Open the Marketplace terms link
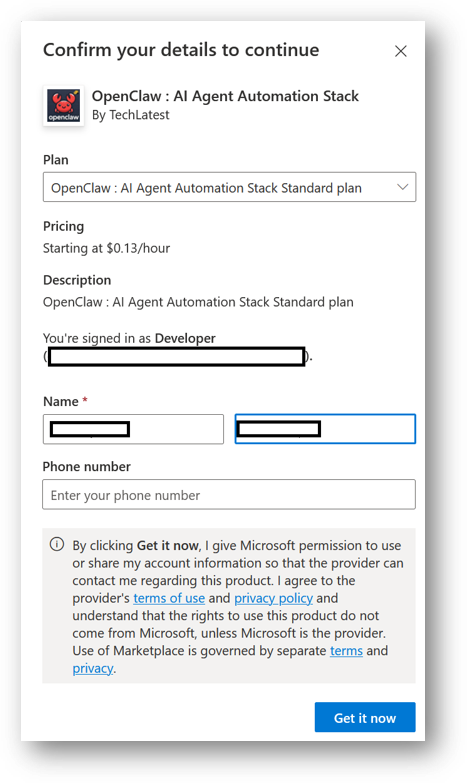Image resolution: width=467 pixels, height=783 pixels. tap(346, 651)
